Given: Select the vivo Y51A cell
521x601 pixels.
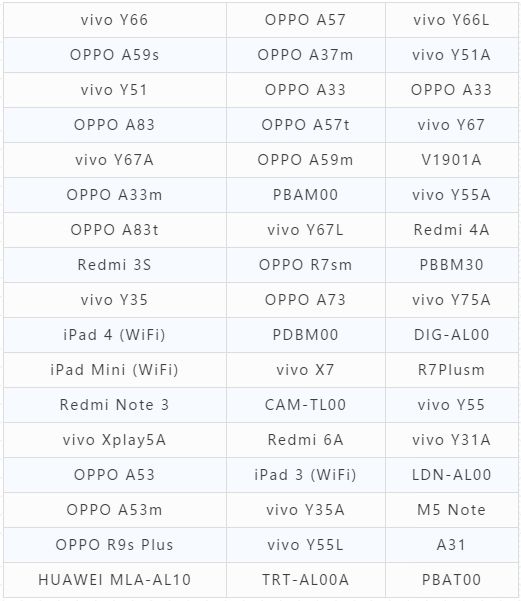Looking at the screenshot, I should tap(452, 55).
